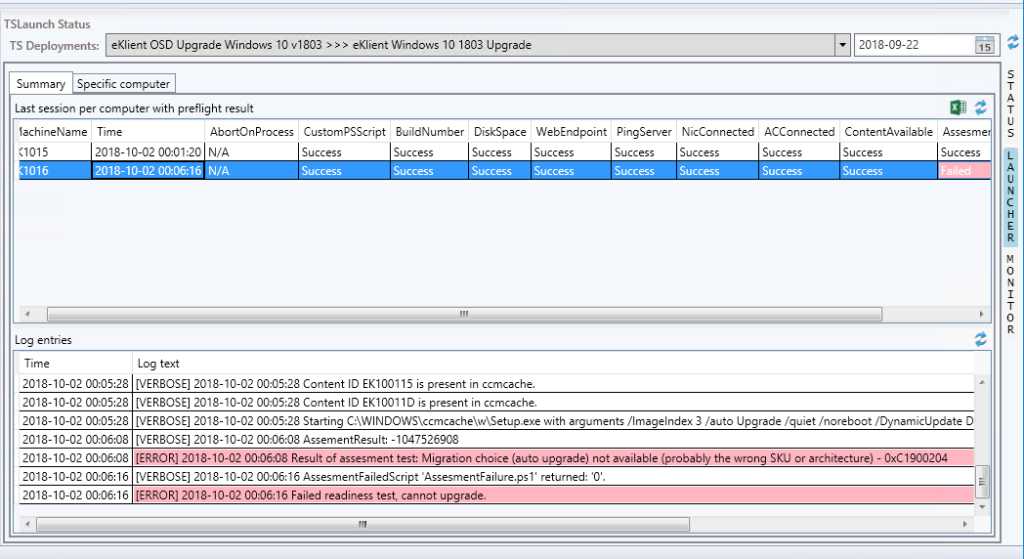Open the STATUS vertical side tab
The width and height of the screenshot is (1024, 559).
(x=1010, y=104)
